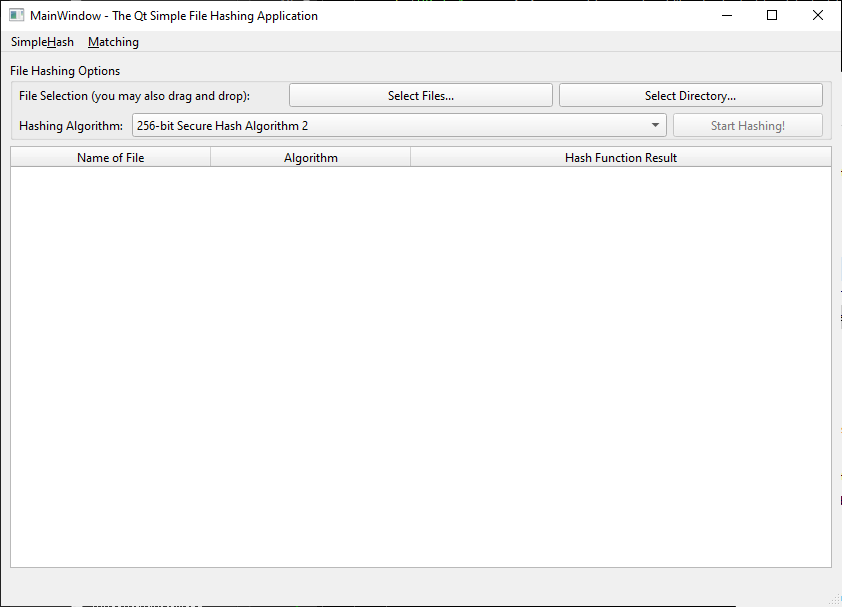The width and height of the screenshot is (842, 607).
Task: Click the File Hashing Options group label
Action: pos(65,71)
